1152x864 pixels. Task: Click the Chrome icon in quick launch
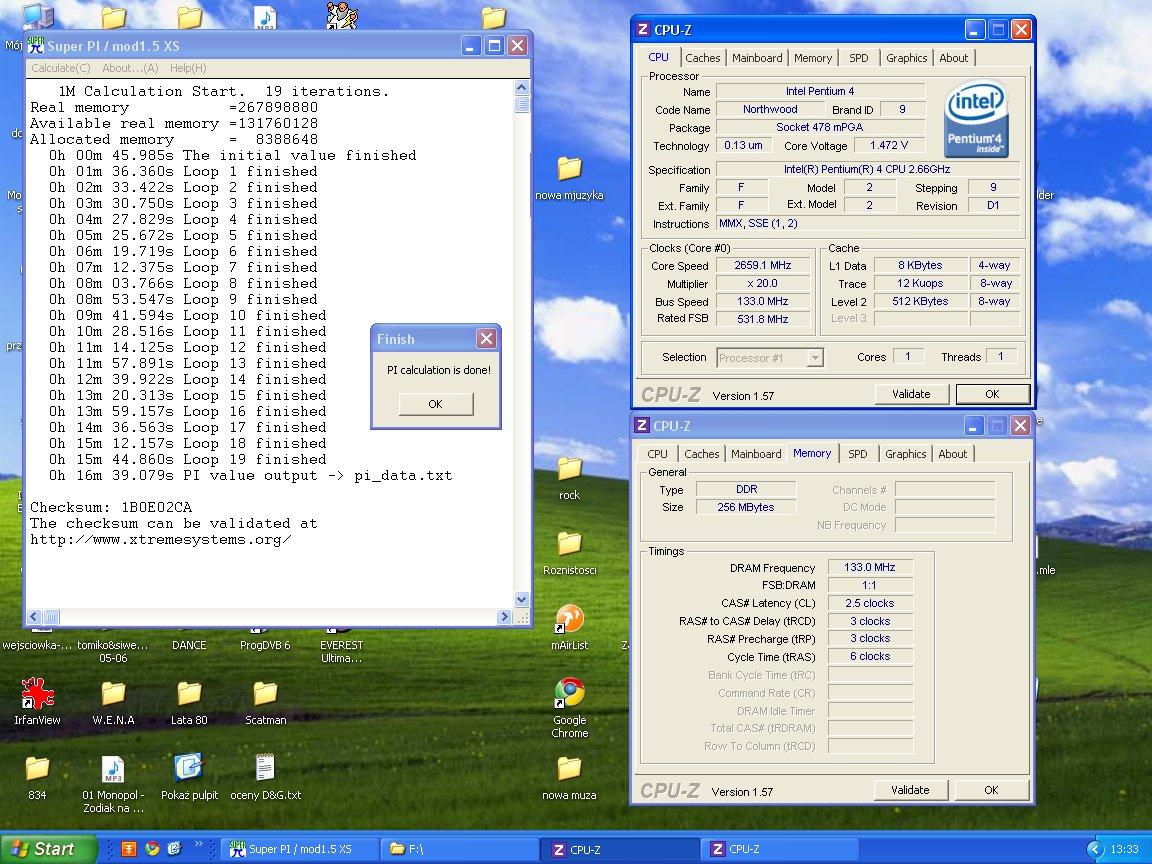(x=152, y=849)
